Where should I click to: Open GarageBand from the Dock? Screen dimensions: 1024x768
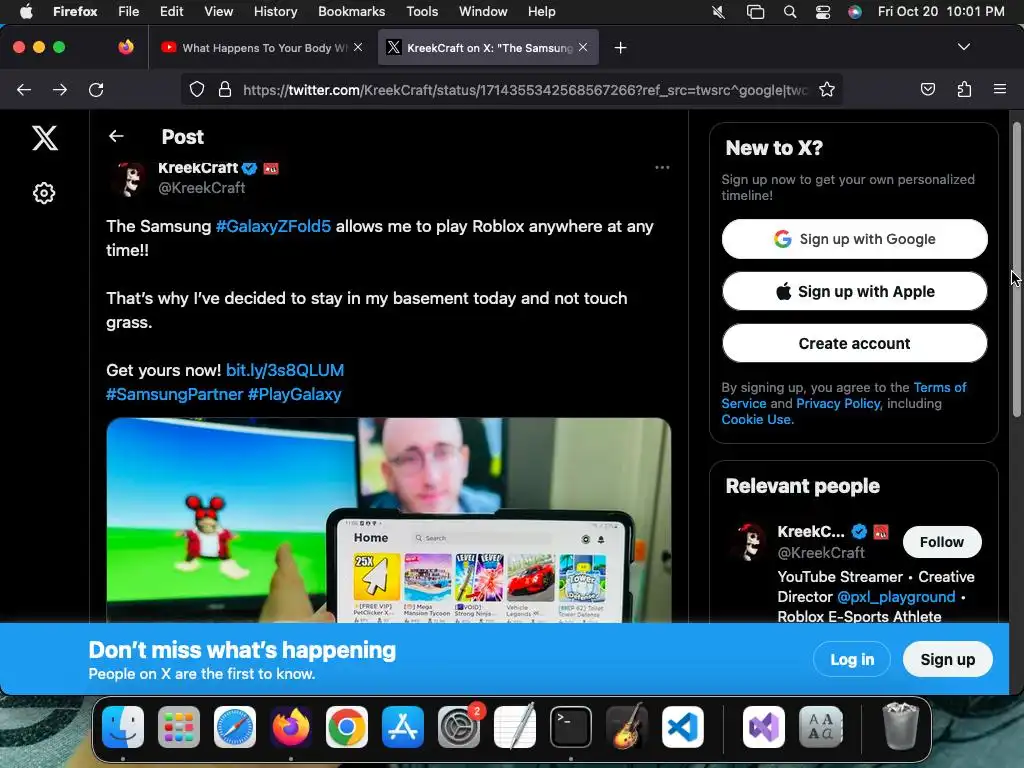627,727
